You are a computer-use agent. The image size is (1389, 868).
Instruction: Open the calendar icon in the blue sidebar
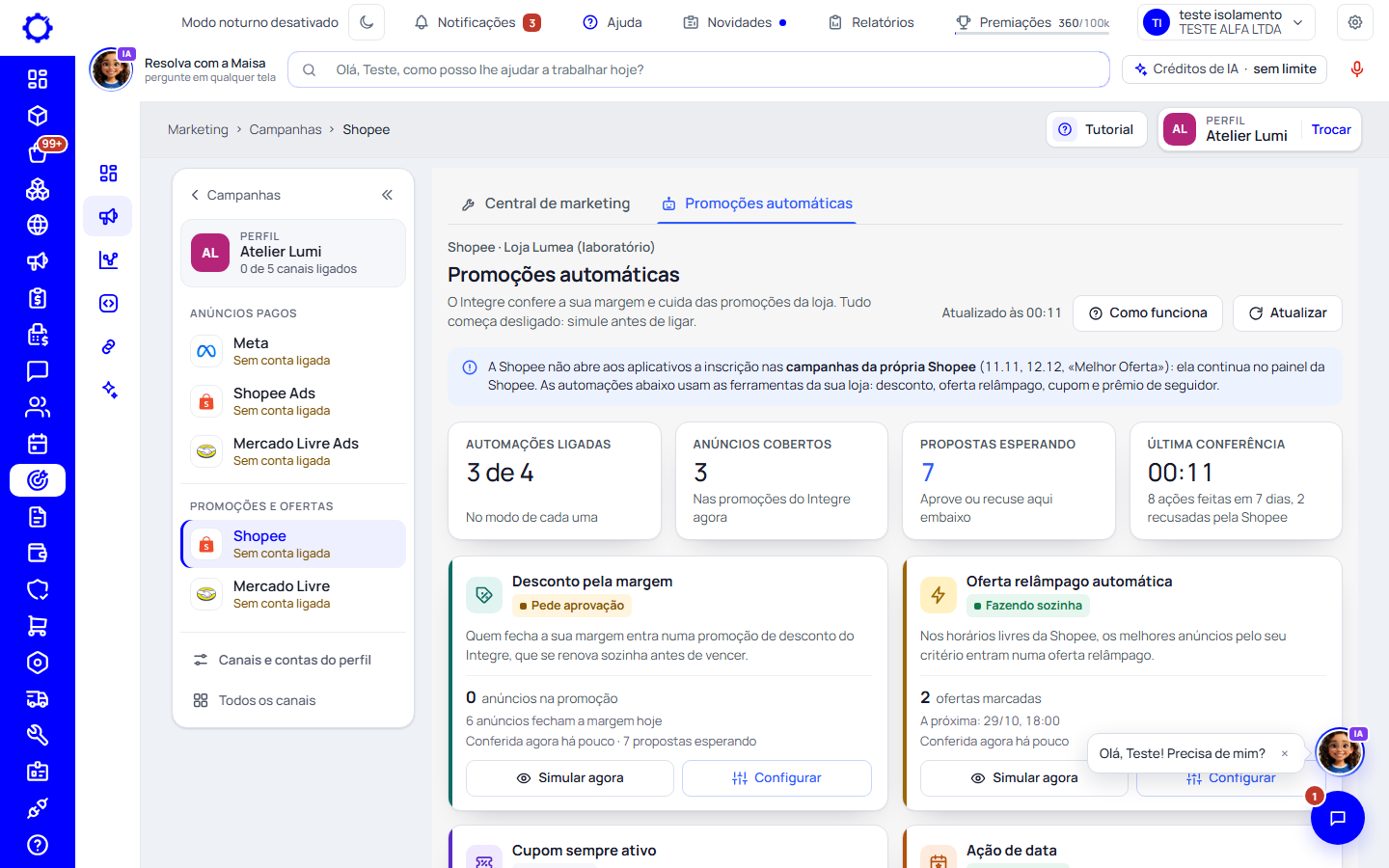point(38,444)
